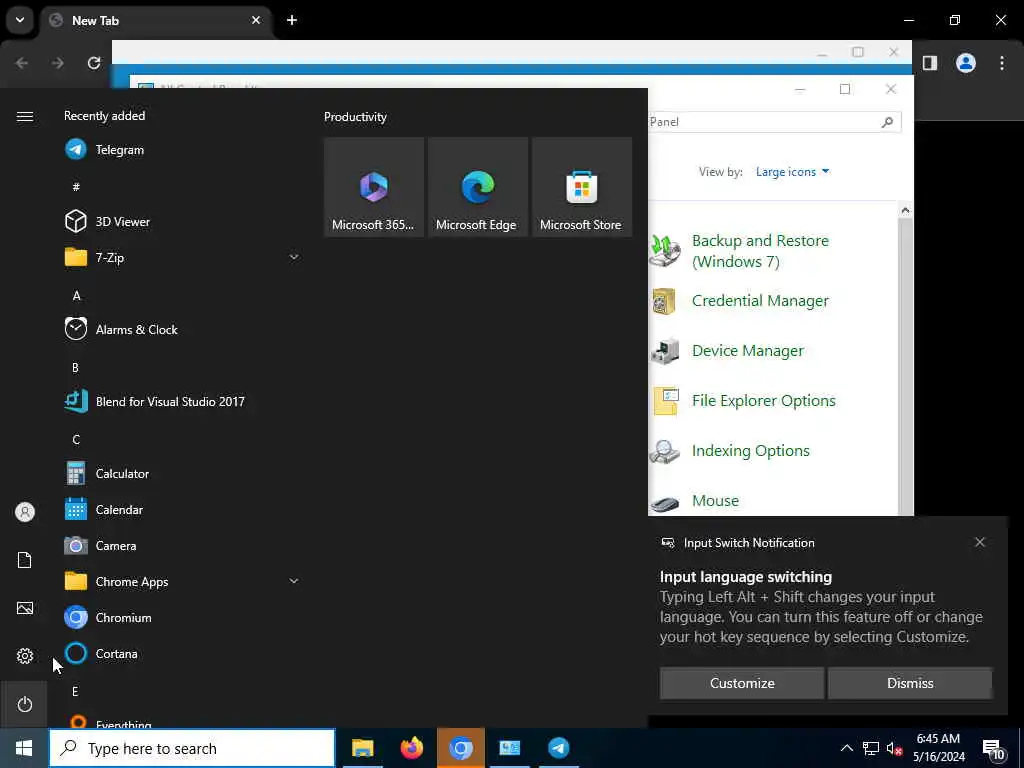Open Settings gear in Start sidebar

[x=24, y=656]
